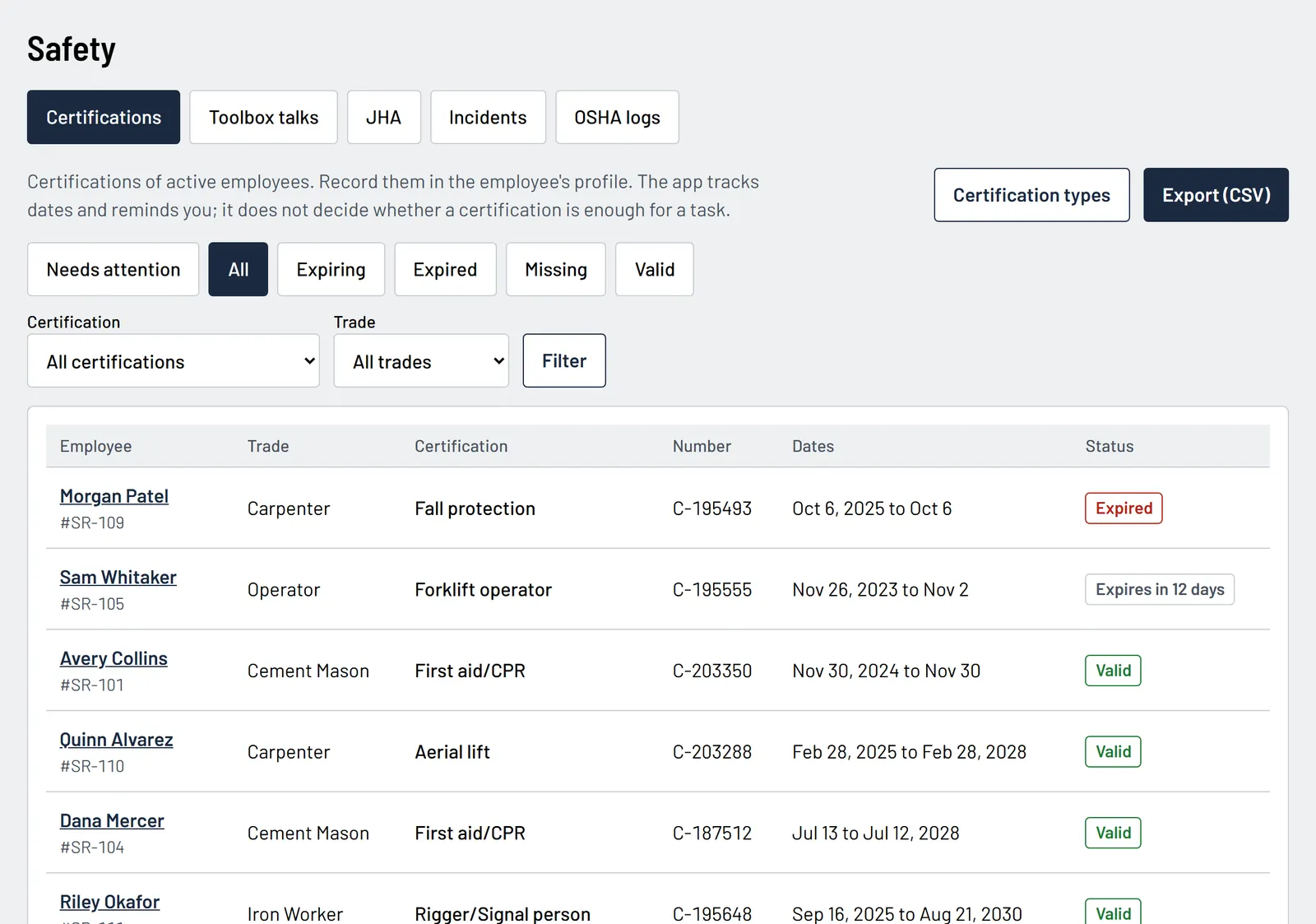Click the Iron Worker trade cell
The image size is (1316, 924).
click(295, 913)
